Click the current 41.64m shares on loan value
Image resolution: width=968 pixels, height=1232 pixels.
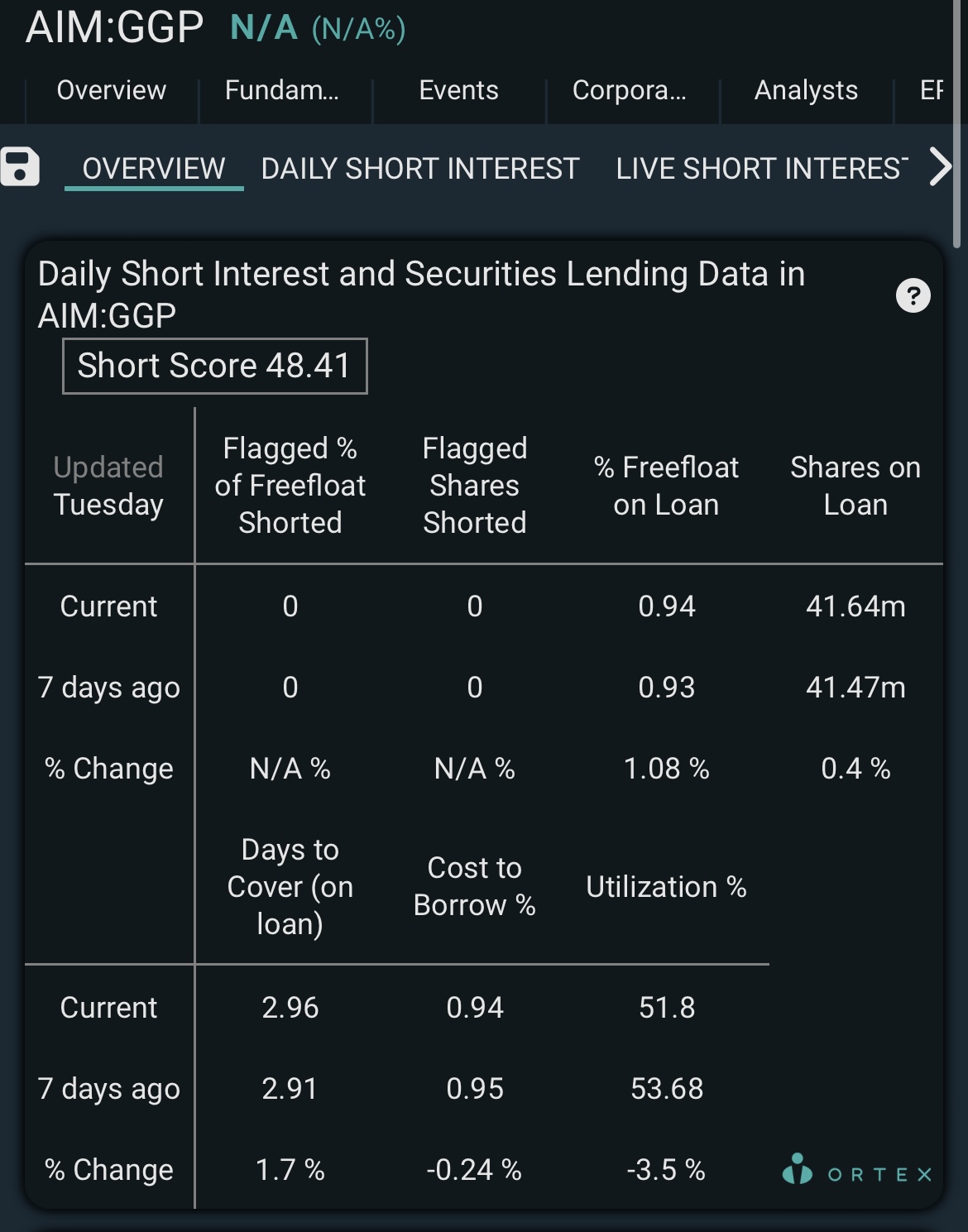click(x=856, y=606)
